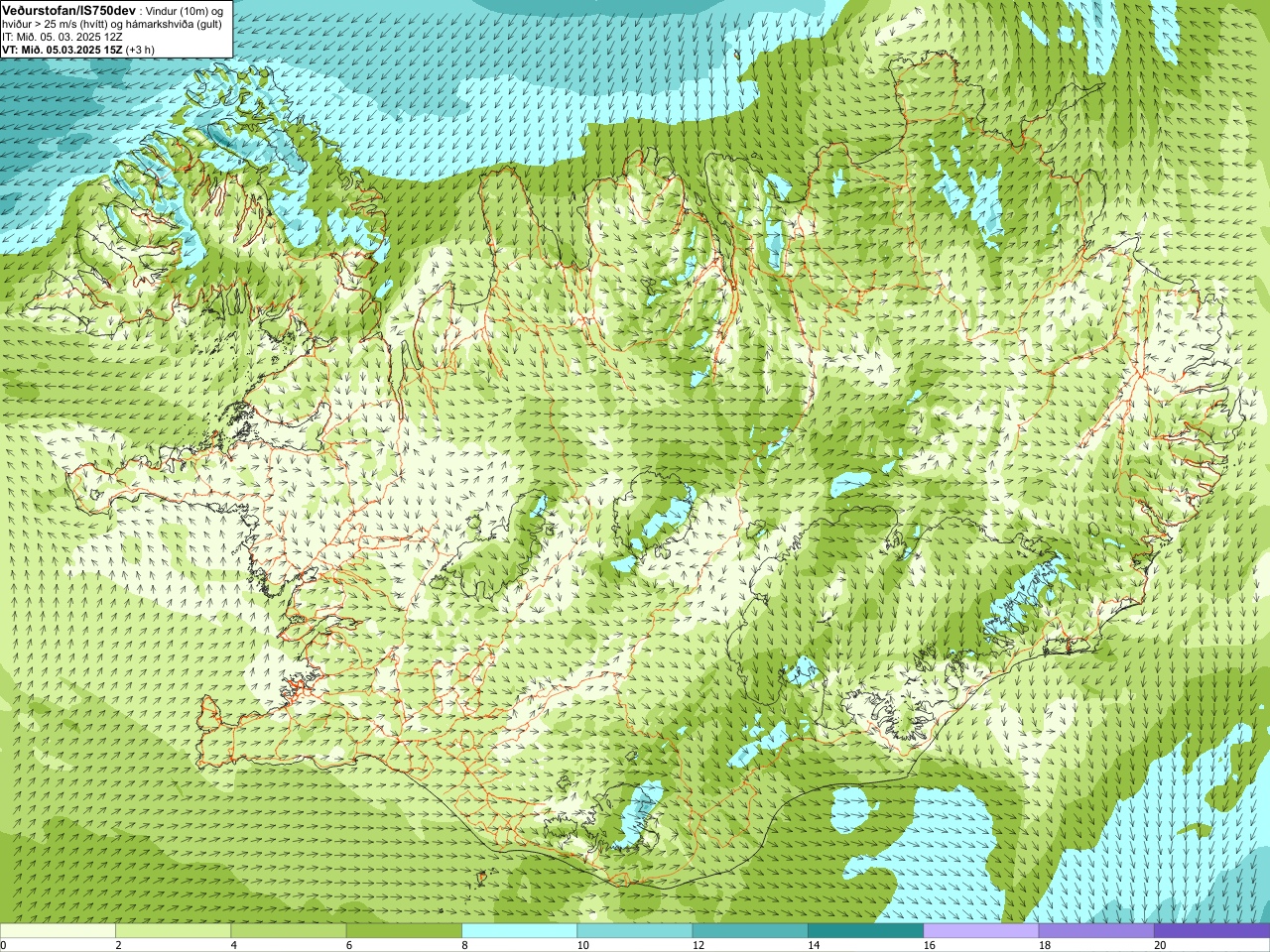
Task: Click the 'IT: Mið. 05. 03. 2025 12Z' line
Action: (x=63, y=37)
